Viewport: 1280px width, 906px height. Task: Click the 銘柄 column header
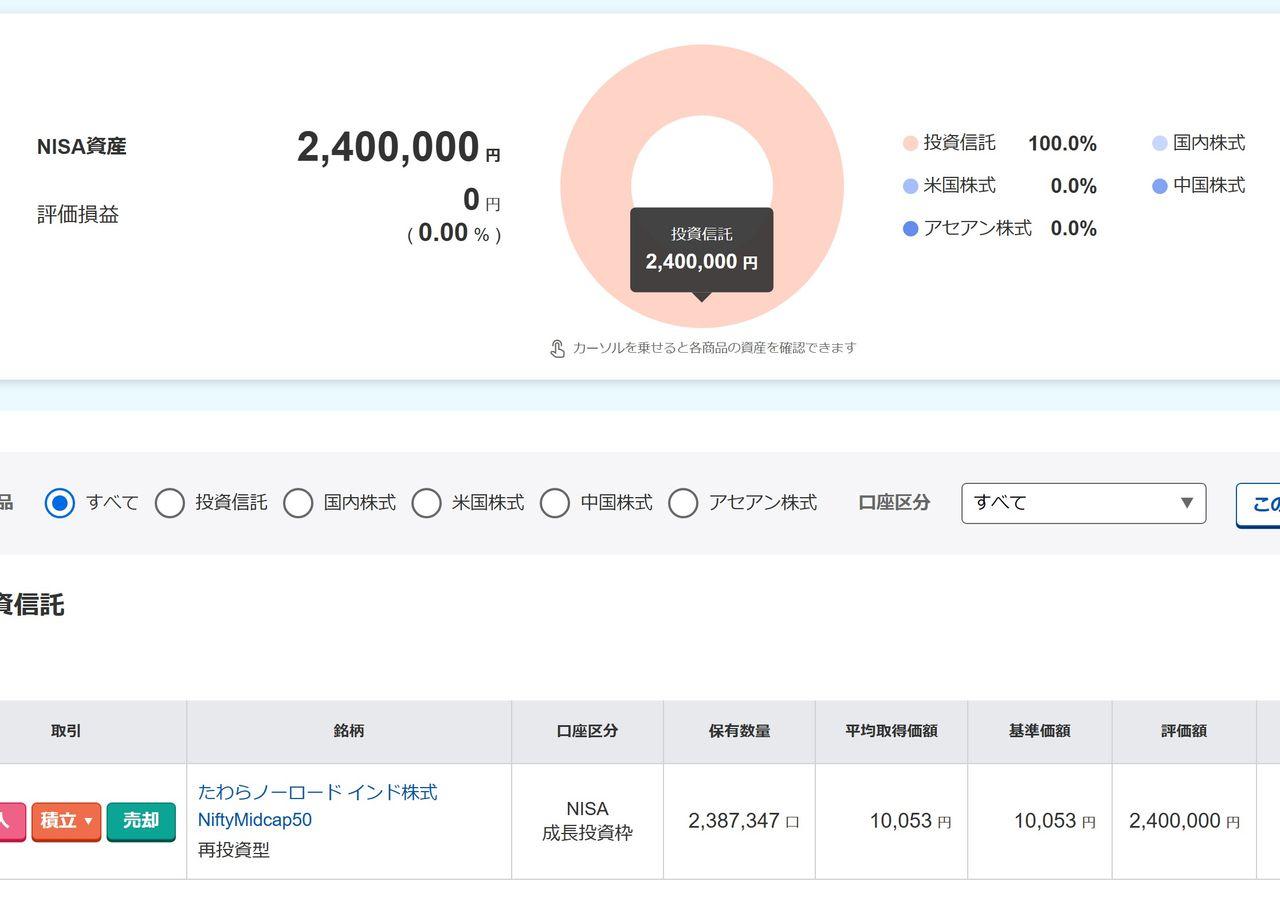tap(349, 731)
